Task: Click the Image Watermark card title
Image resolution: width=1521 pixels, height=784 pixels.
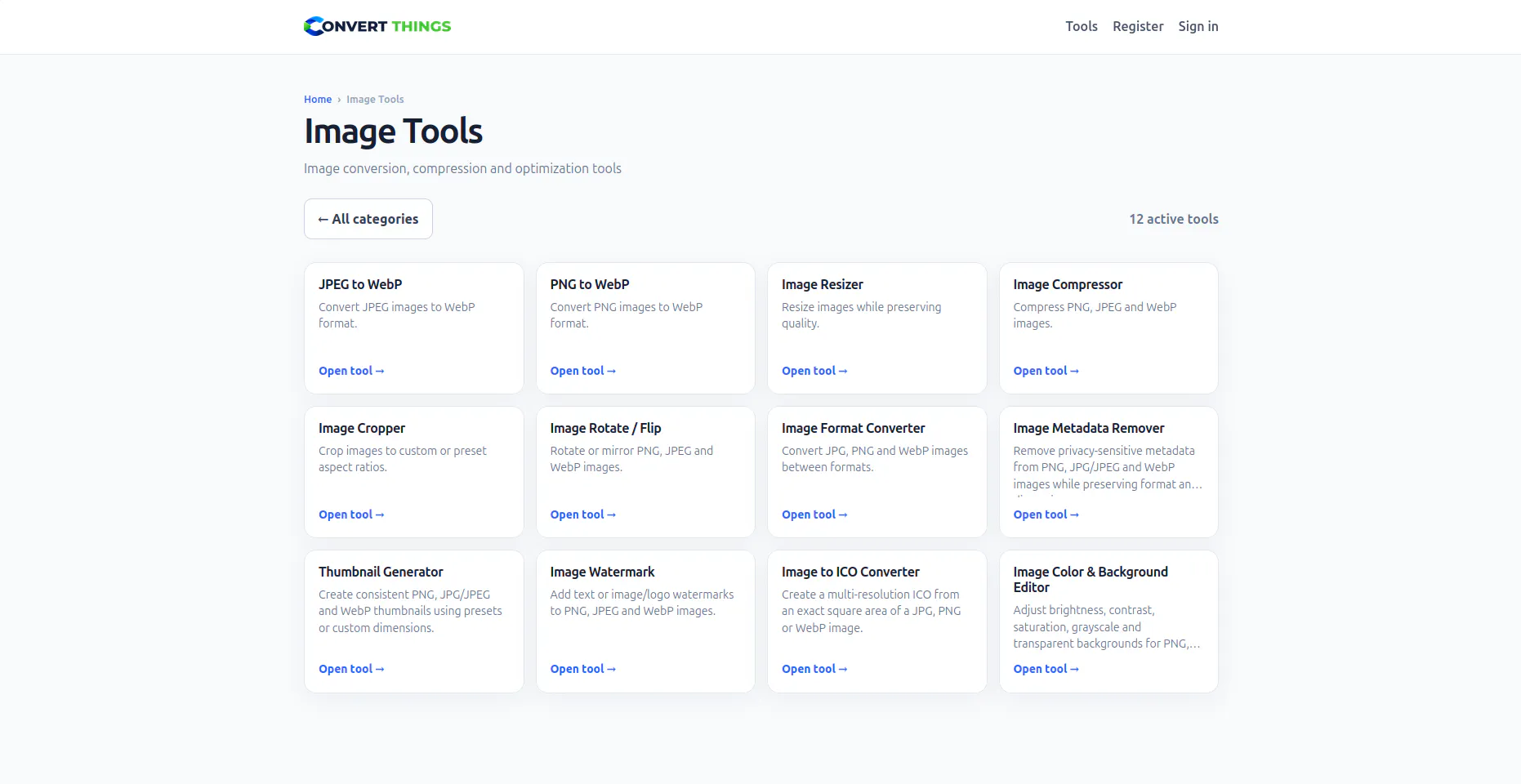Action: [x=602, y=572]
